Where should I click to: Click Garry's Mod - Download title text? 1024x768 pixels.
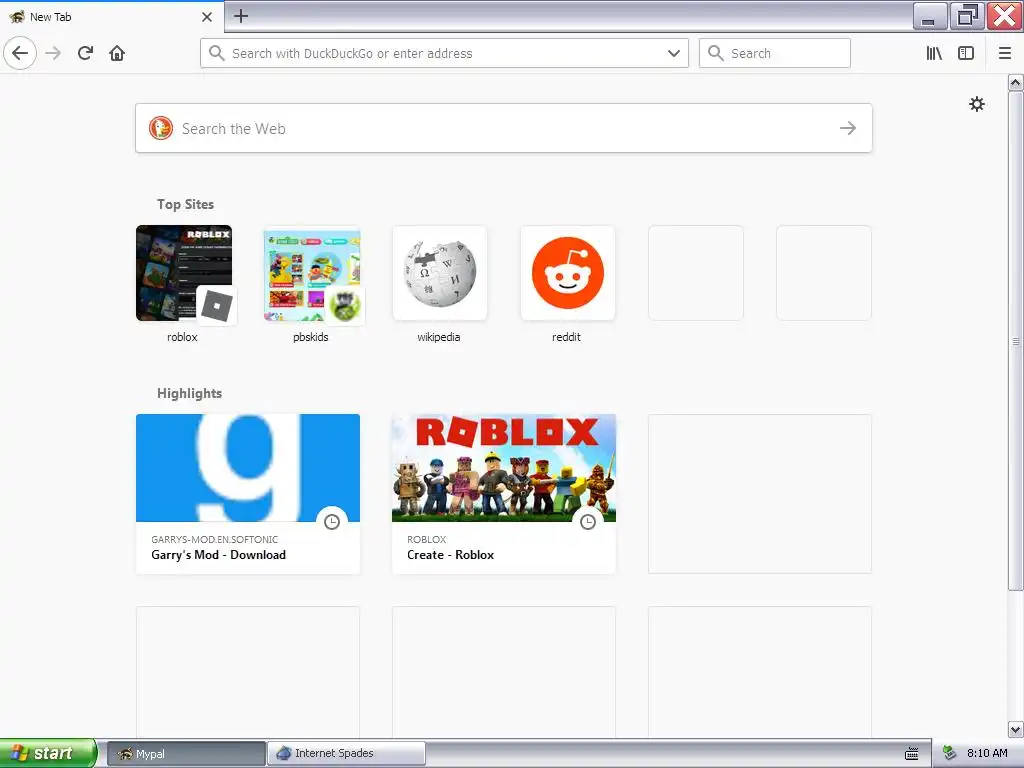(x=218, y=554)
